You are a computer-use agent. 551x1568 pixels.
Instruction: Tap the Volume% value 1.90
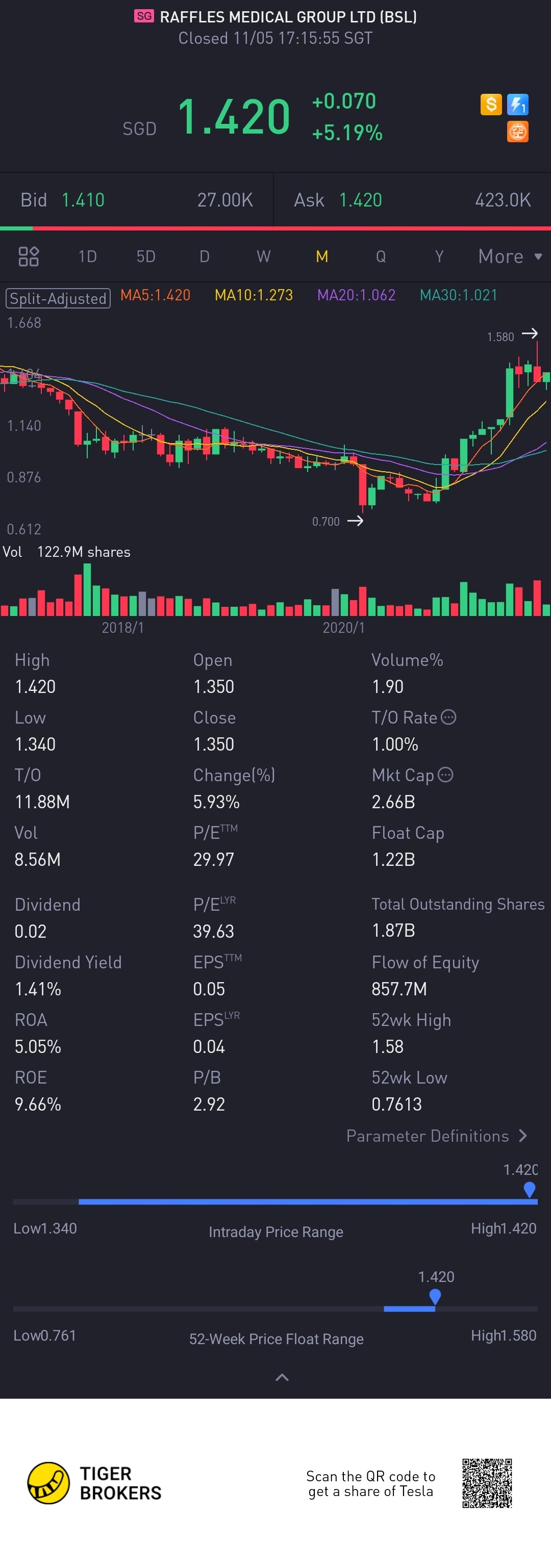pos(387,687)
